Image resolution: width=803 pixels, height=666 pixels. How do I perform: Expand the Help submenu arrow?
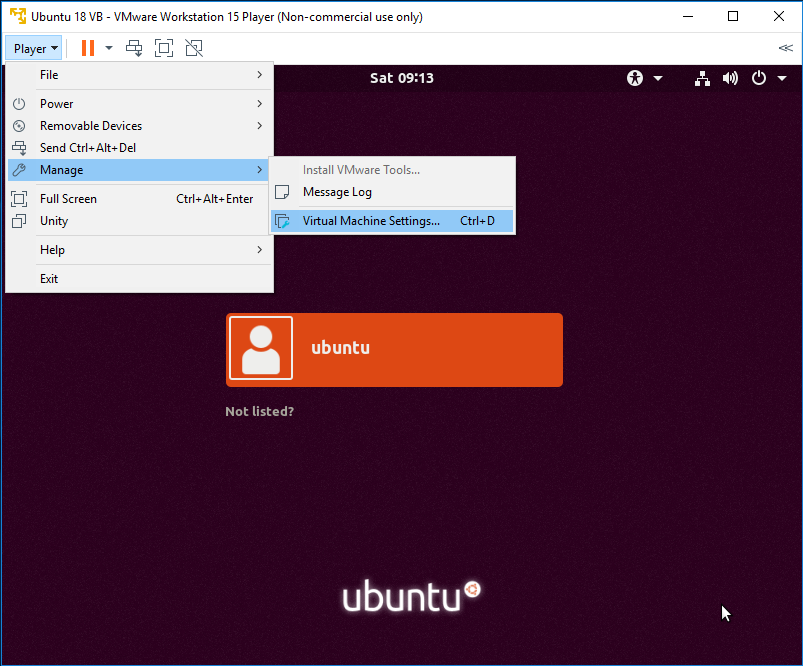point(260,249)
